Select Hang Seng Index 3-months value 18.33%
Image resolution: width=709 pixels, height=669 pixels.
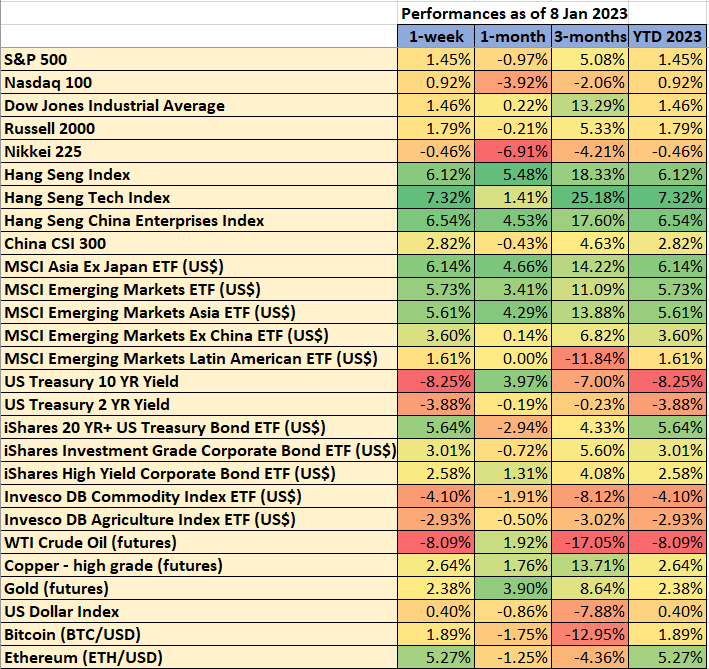tap(590, 175)
